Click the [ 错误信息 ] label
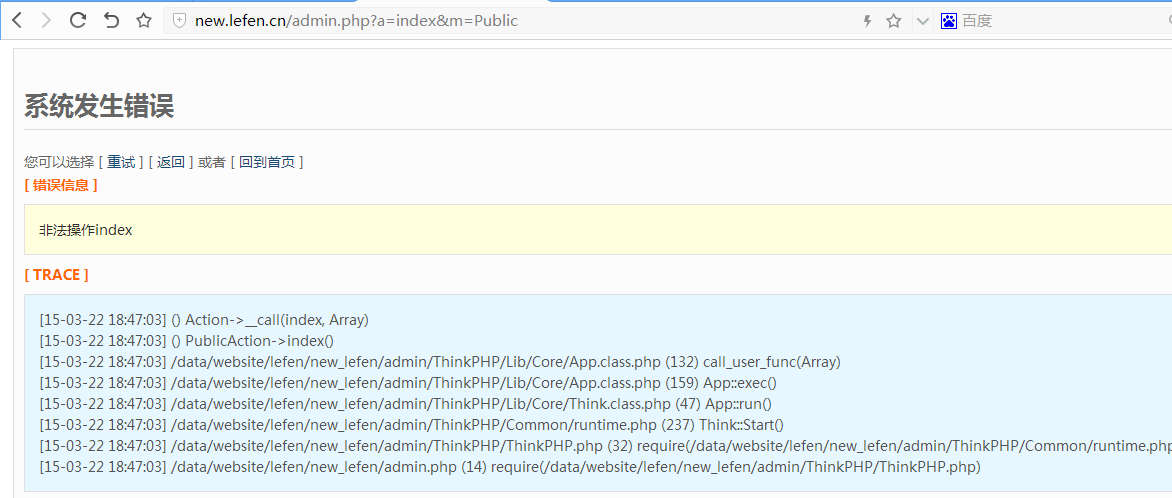Screen dimensions: 1172x498 pos(61,185)
